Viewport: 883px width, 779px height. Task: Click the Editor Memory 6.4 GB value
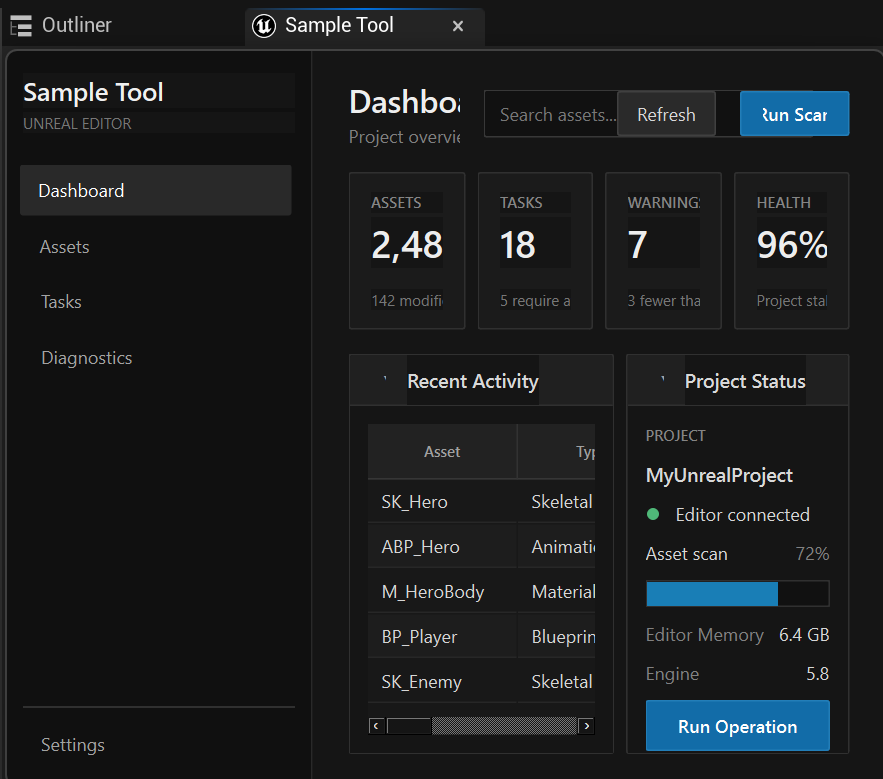[804, 635]
